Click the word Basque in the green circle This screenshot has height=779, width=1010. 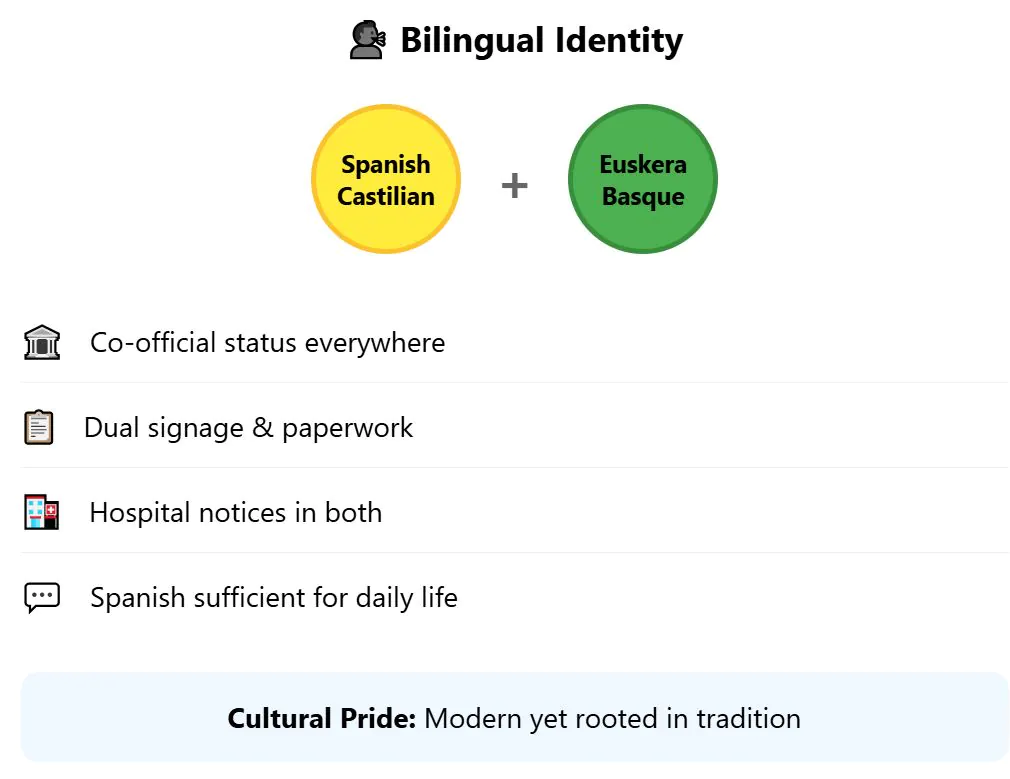(643, 196)
